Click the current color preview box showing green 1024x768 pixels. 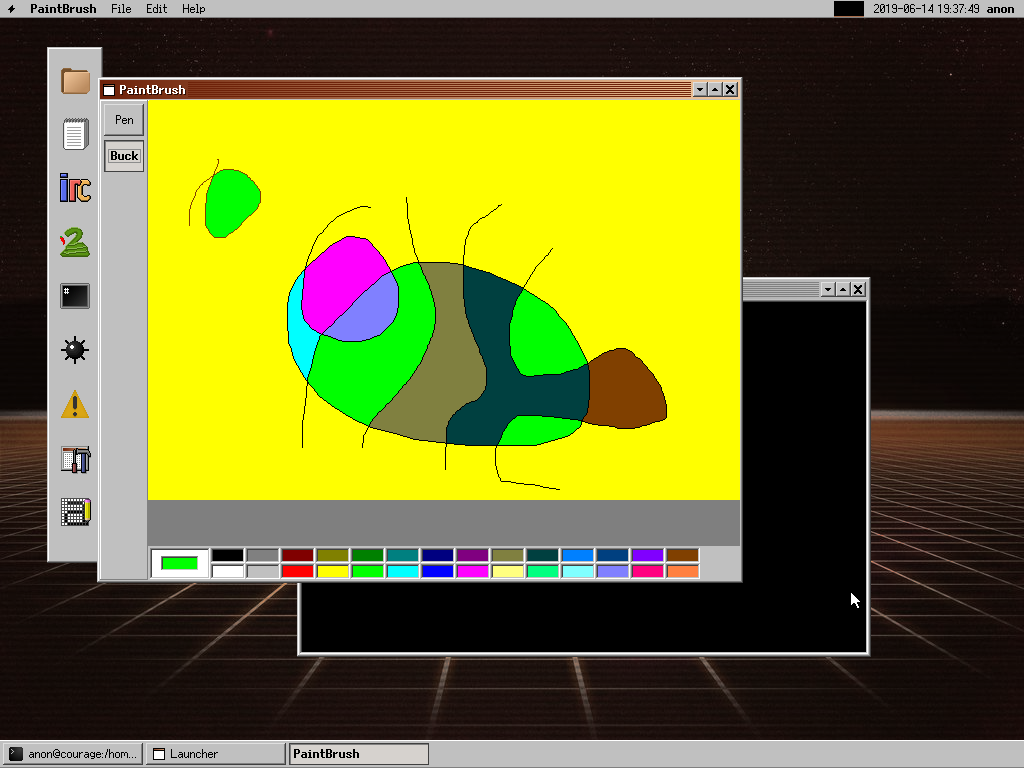point(180,564)
